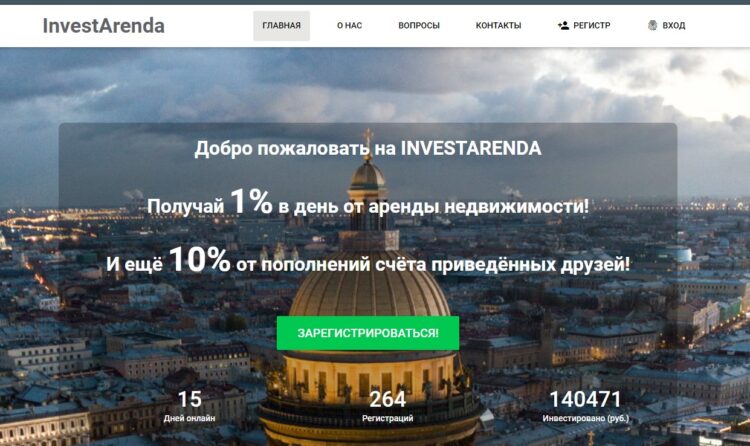
Task: Navigate to КОНТАКТЫ
Action: (x=498, y=26)
